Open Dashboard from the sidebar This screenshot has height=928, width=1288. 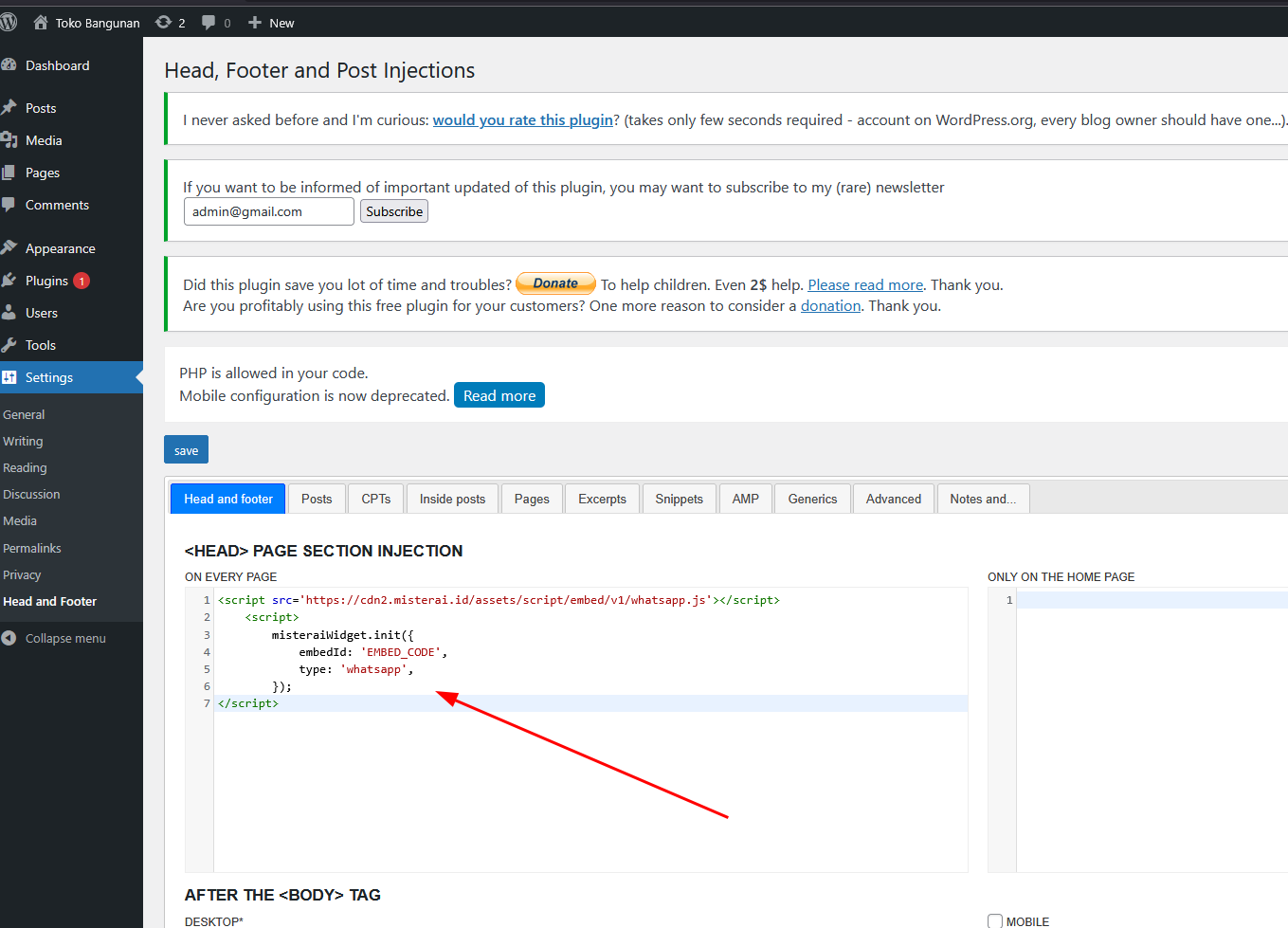click(57, 65)
